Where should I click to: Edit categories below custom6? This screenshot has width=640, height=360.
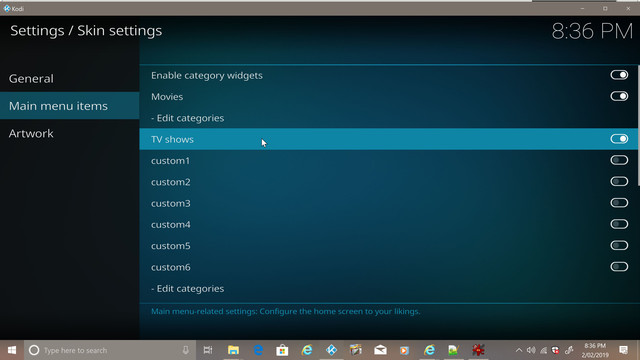187,289
